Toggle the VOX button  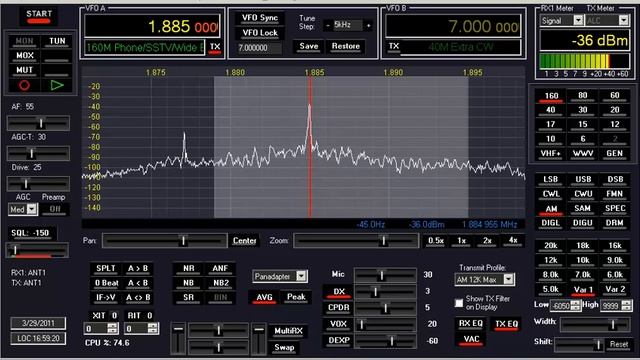pos(339,324)
